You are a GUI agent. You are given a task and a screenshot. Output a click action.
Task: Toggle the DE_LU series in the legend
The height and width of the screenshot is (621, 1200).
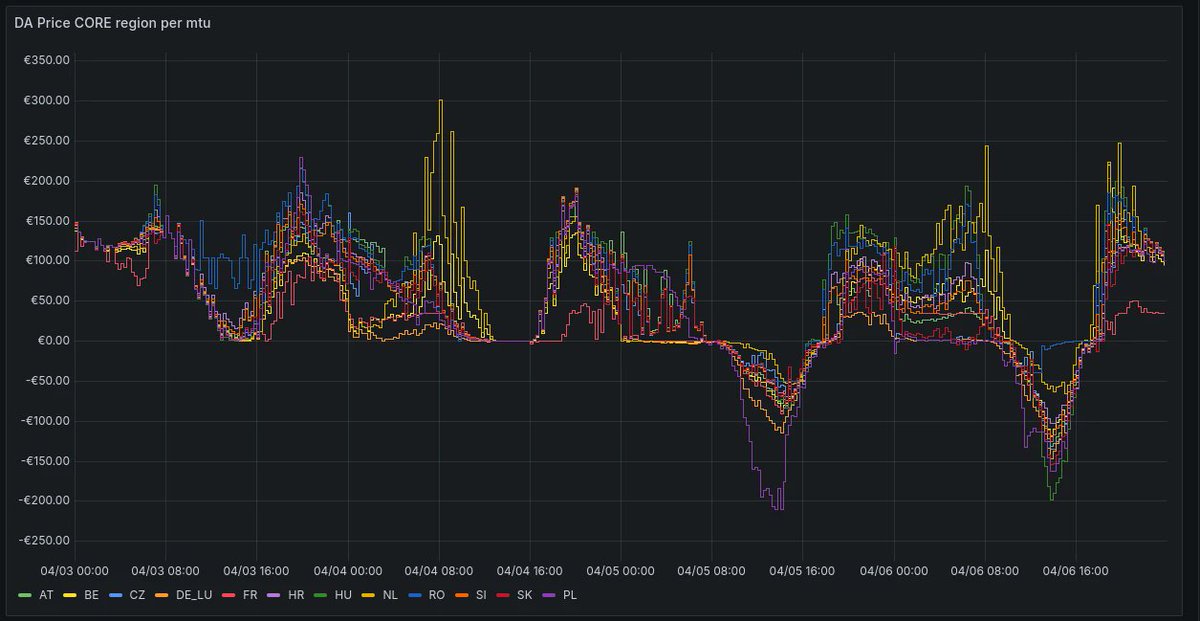[x=192, y=596]
